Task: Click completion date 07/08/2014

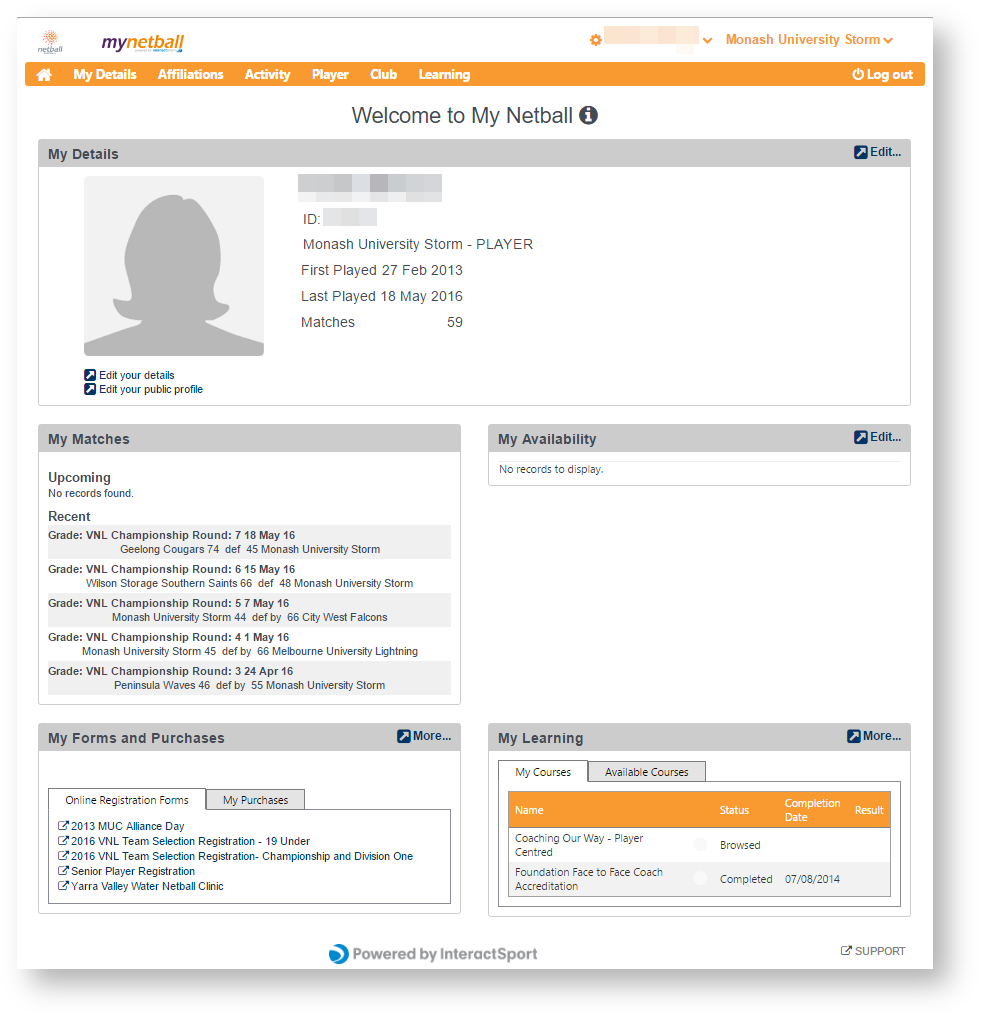Action: tap(812, 879)
